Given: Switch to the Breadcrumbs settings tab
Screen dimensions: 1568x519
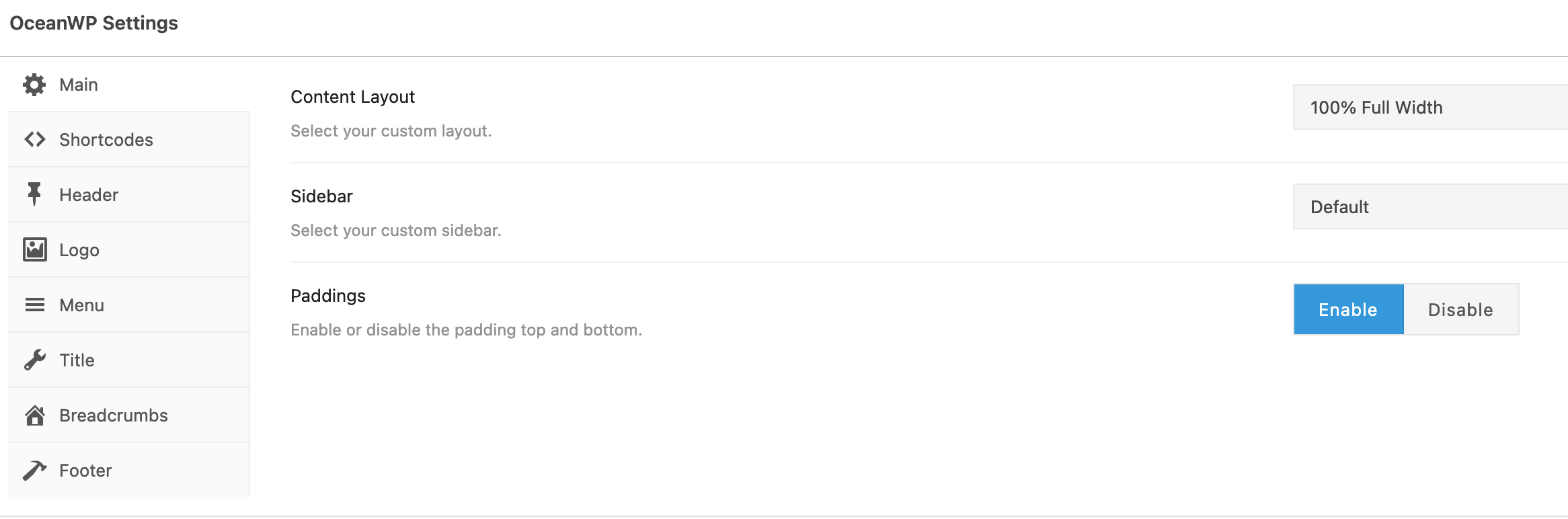Looking at the screenshot, I should click(x=113, y=415).
